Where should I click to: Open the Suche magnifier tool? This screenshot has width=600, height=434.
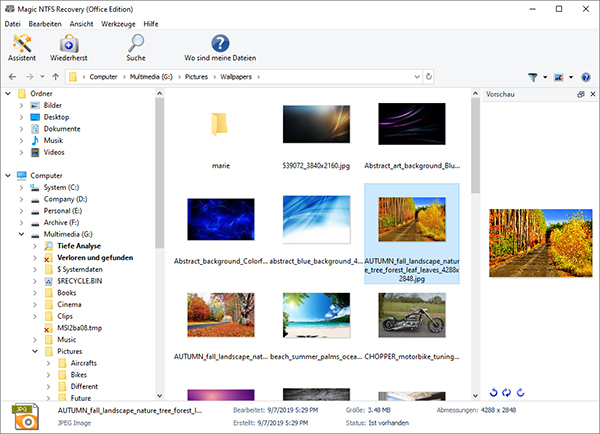(136, 43)
